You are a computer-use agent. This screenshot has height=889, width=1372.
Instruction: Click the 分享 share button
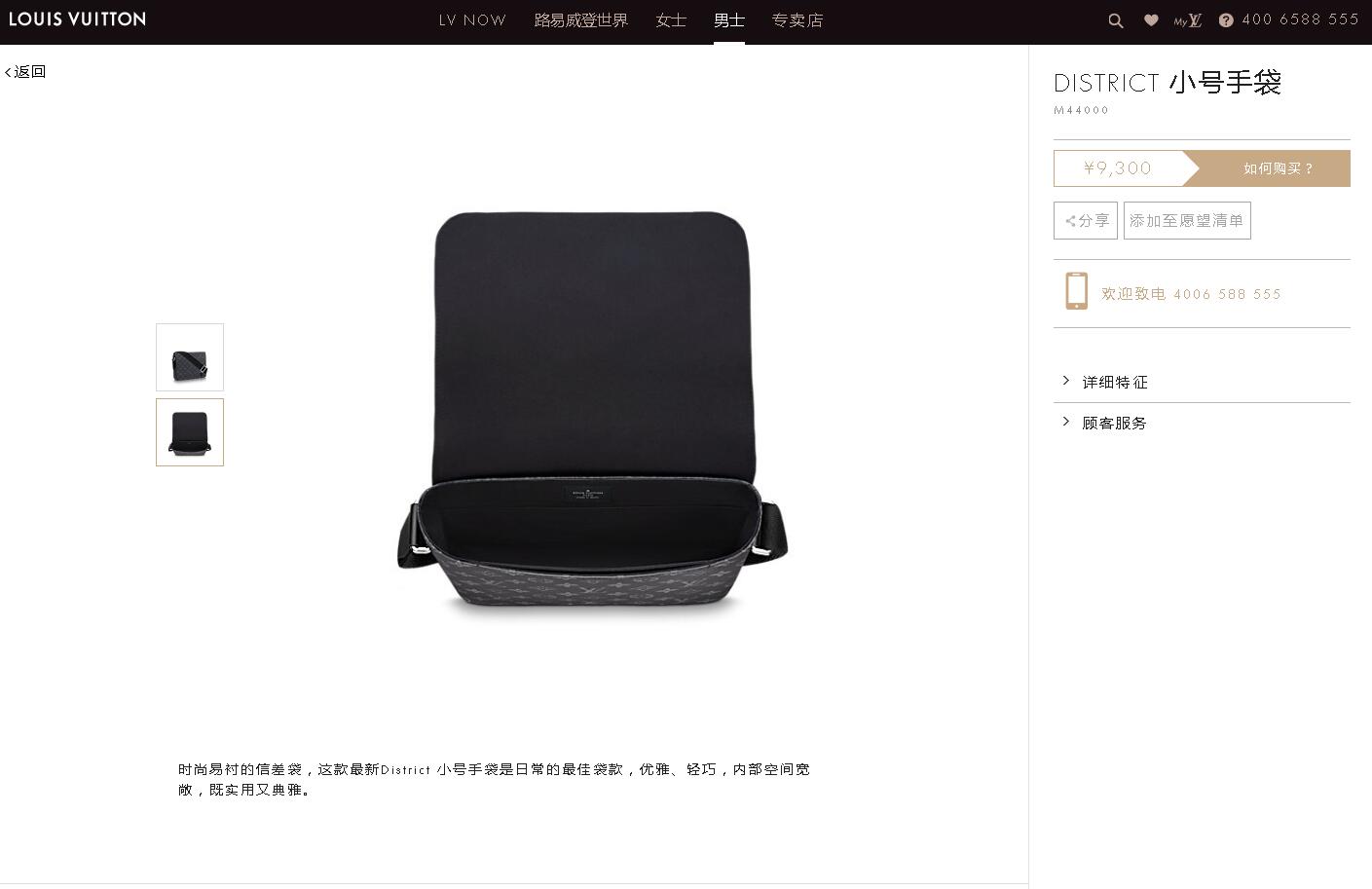1086,220
